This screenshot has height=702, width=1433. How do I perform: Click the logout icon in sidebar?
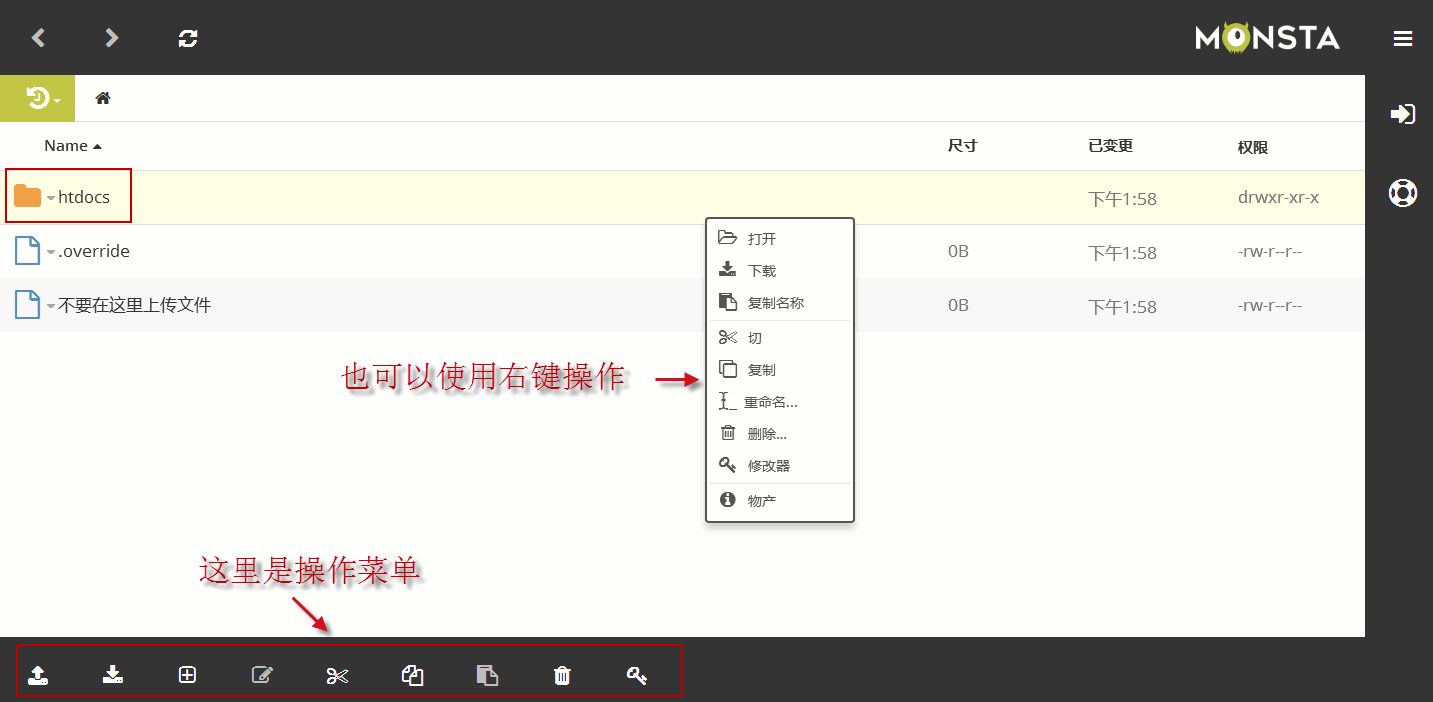1402,113
